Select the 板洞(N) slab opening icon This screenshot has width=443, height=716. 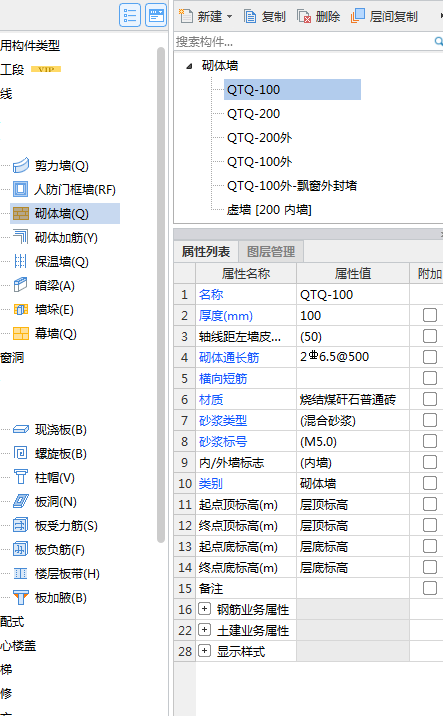21,501
